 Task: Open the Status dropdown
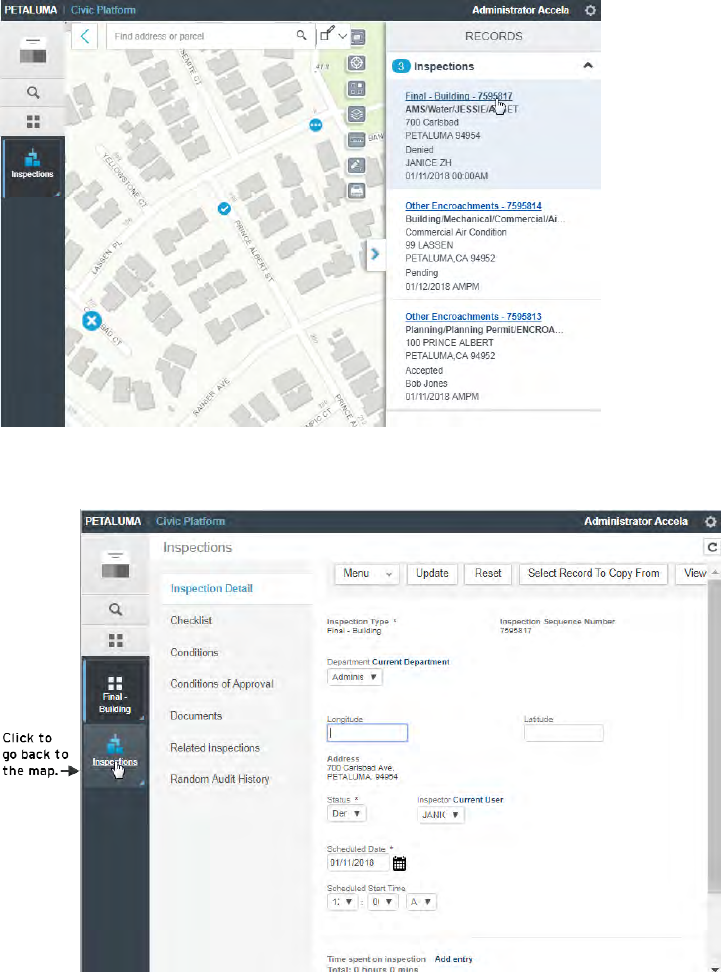coord(347,813)
